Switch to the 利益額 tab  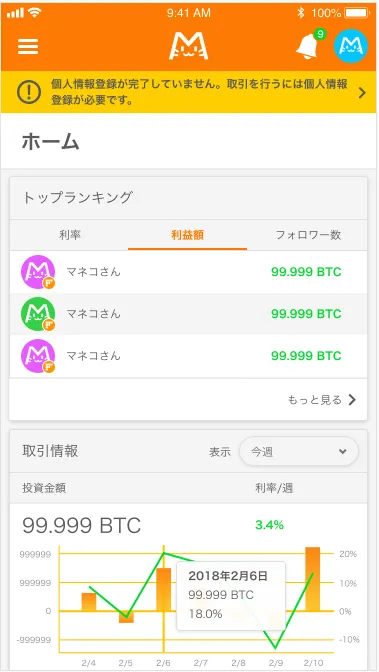(187, 235)
